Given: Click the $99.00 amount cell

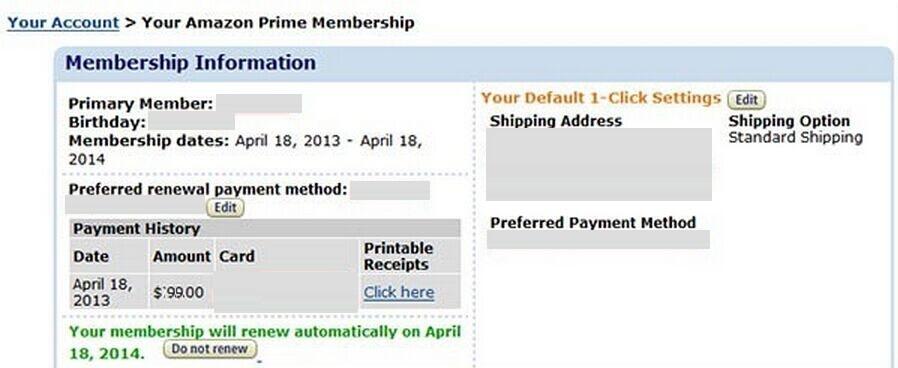Looking at the screenshot, I should tap(178, 292).
